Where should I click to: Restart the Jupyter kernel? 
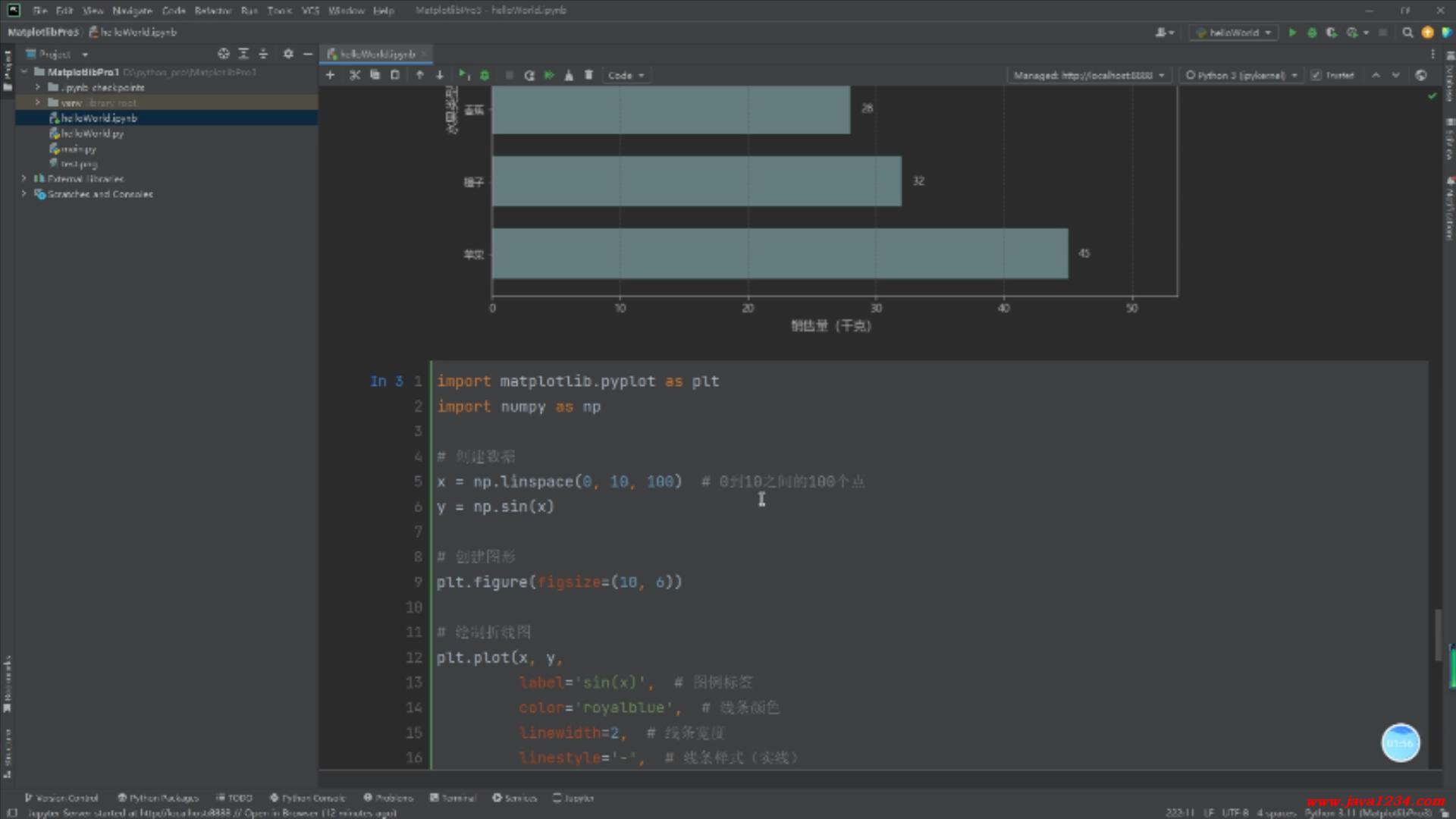coord(529,75)
